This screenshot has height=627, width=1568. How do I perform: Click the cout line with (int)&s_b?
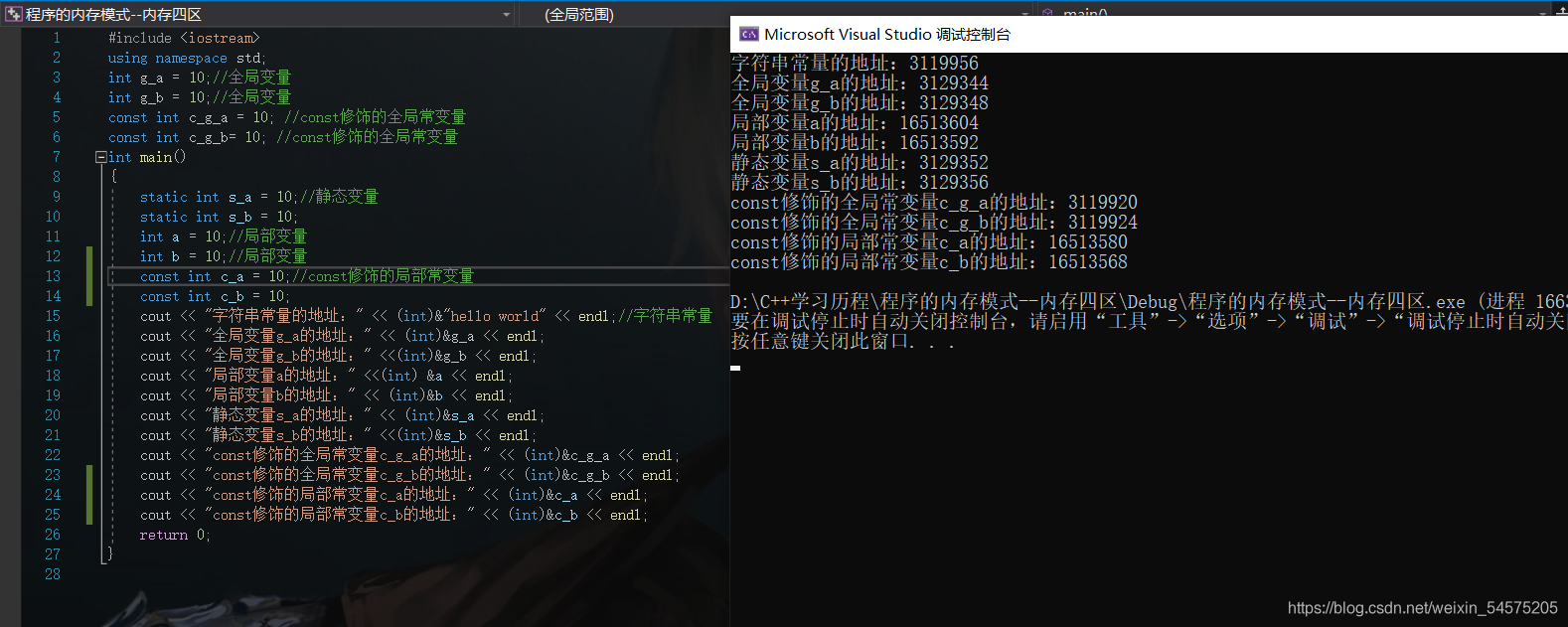click(x=339, y=435)
